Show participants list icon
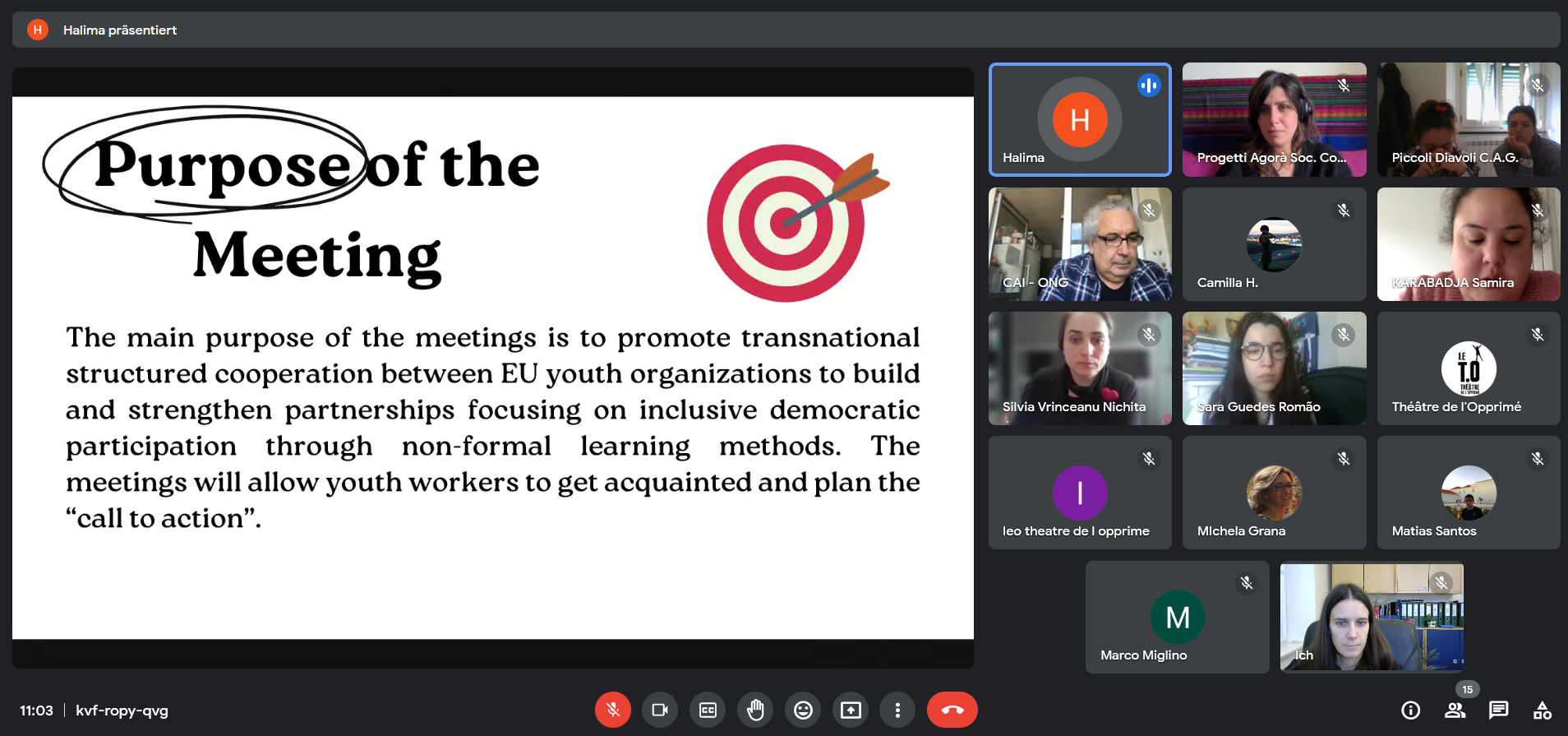Screen dimensions: 1568x736 click(x=1455, y=710)
